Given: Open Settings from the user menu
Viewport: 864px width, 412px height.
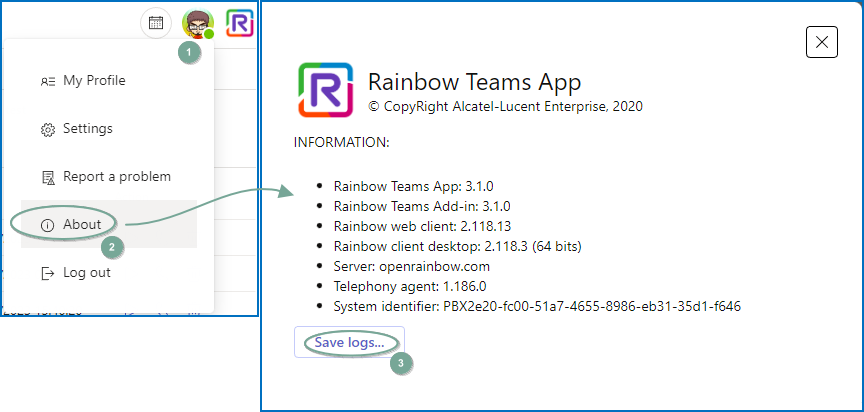Looking at the screenshot, I should tap(109, 129).
